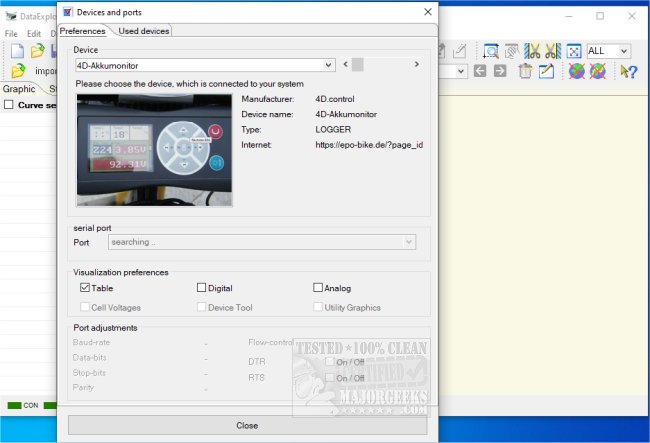
Task: Click the Devices and ports dialog title icon
Action: coord(68,12)
